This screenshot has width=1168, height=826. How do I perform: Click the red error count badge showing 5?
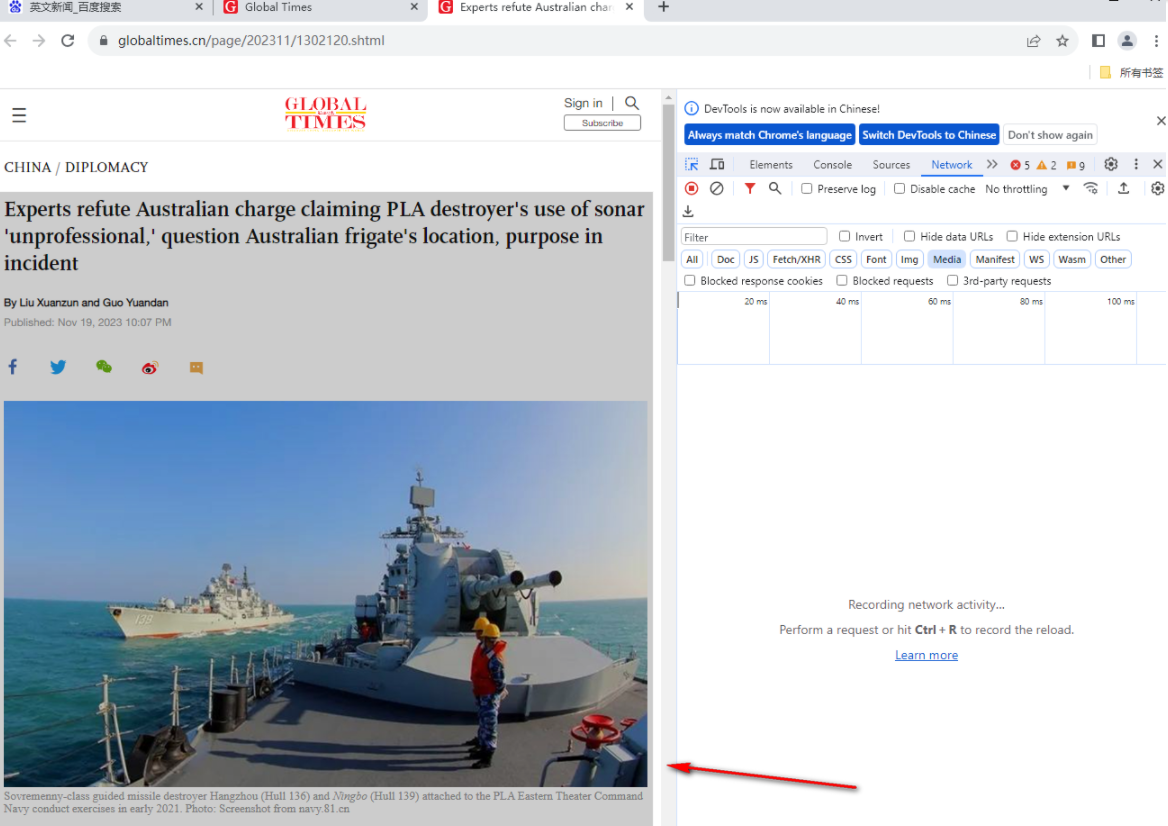[x=1020, y=165]
